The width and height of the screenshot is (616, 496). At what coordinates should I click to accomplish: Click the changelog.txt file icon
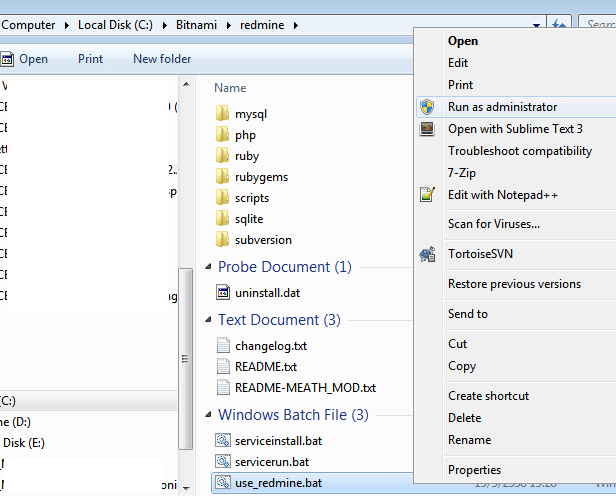pyautogui.click(x=223, y=345)
